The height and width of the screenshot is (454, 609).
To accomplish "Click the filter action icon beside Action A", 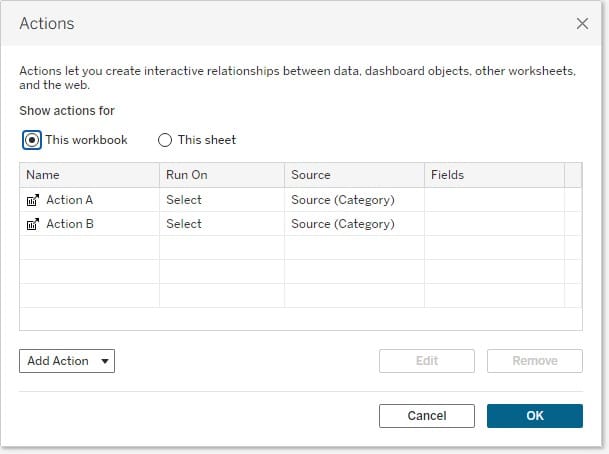I will (x=32, y=200).
